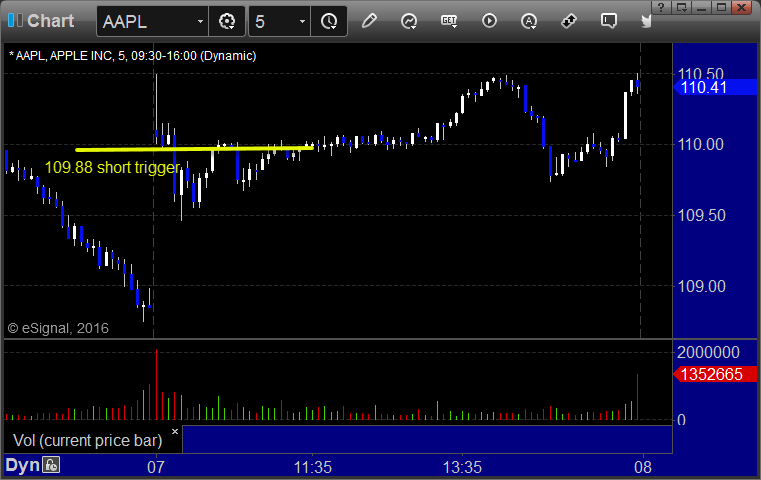Image resolution: width=761 pixels, height=480 pixels.
Task: Click the Dyn mode label
Action: [22, 465]
